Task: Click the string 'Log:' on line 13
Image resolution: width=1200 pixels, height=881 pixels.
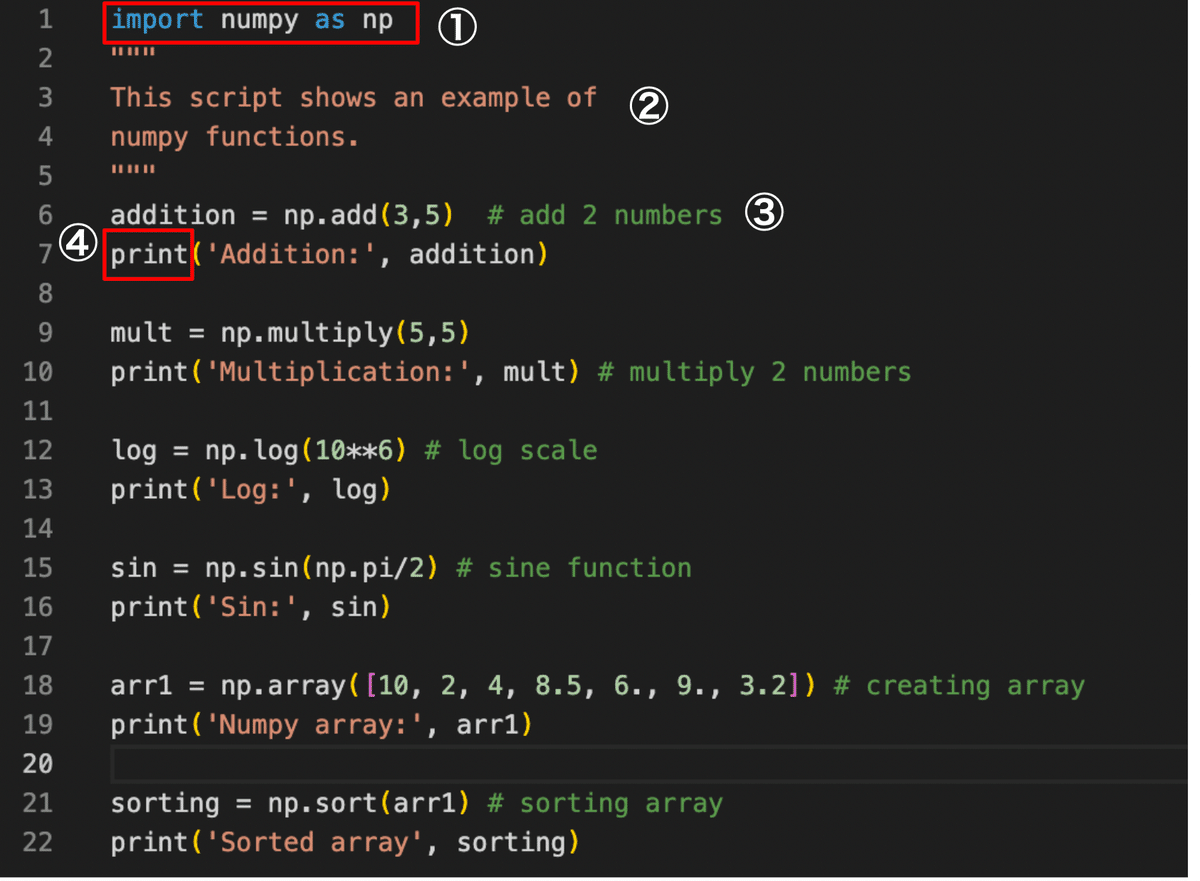Action: pyautogui.click(x=251, y=490)
